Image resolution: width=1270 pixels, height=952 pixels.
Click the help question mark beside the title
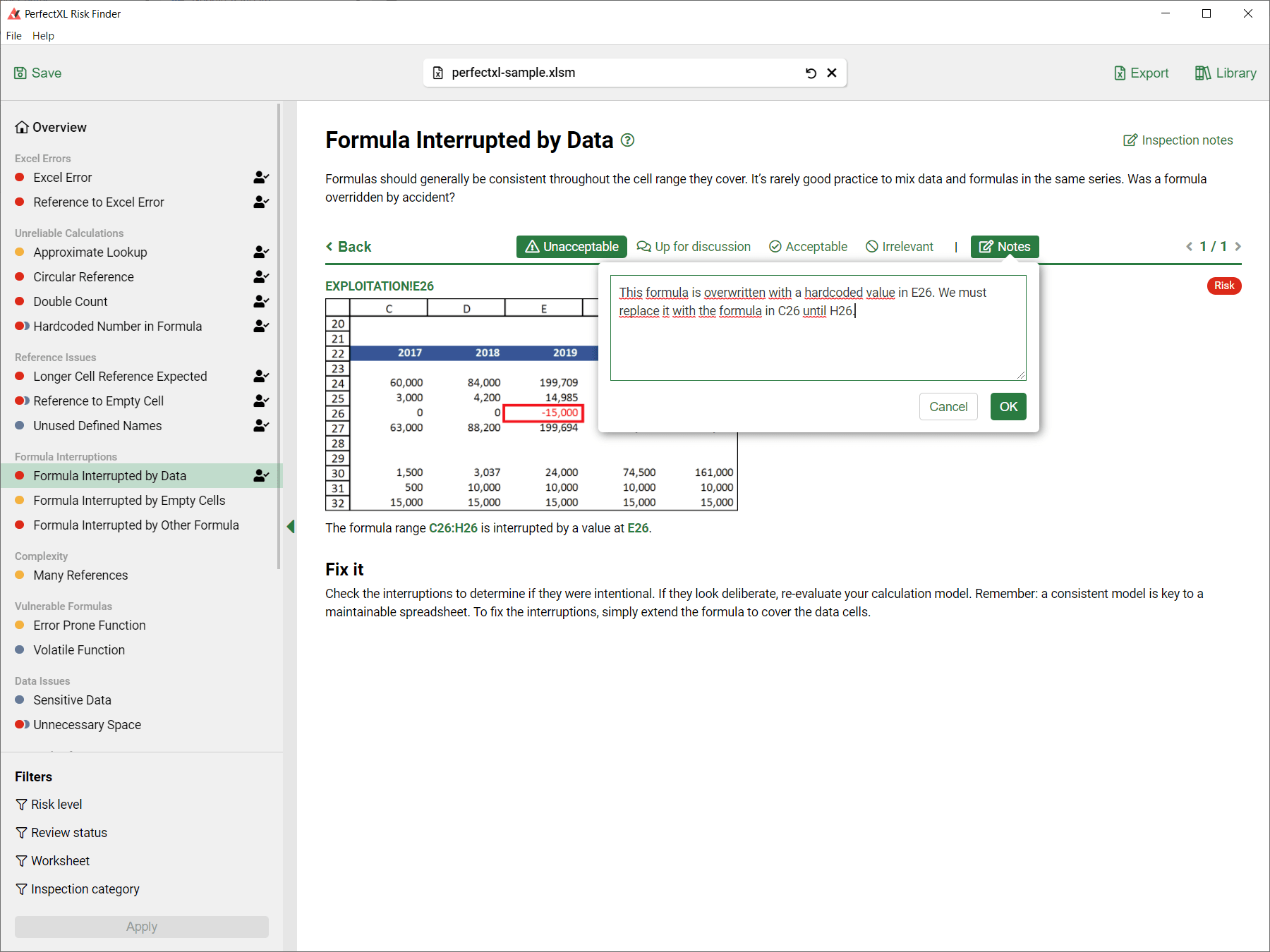coord(627,140)
